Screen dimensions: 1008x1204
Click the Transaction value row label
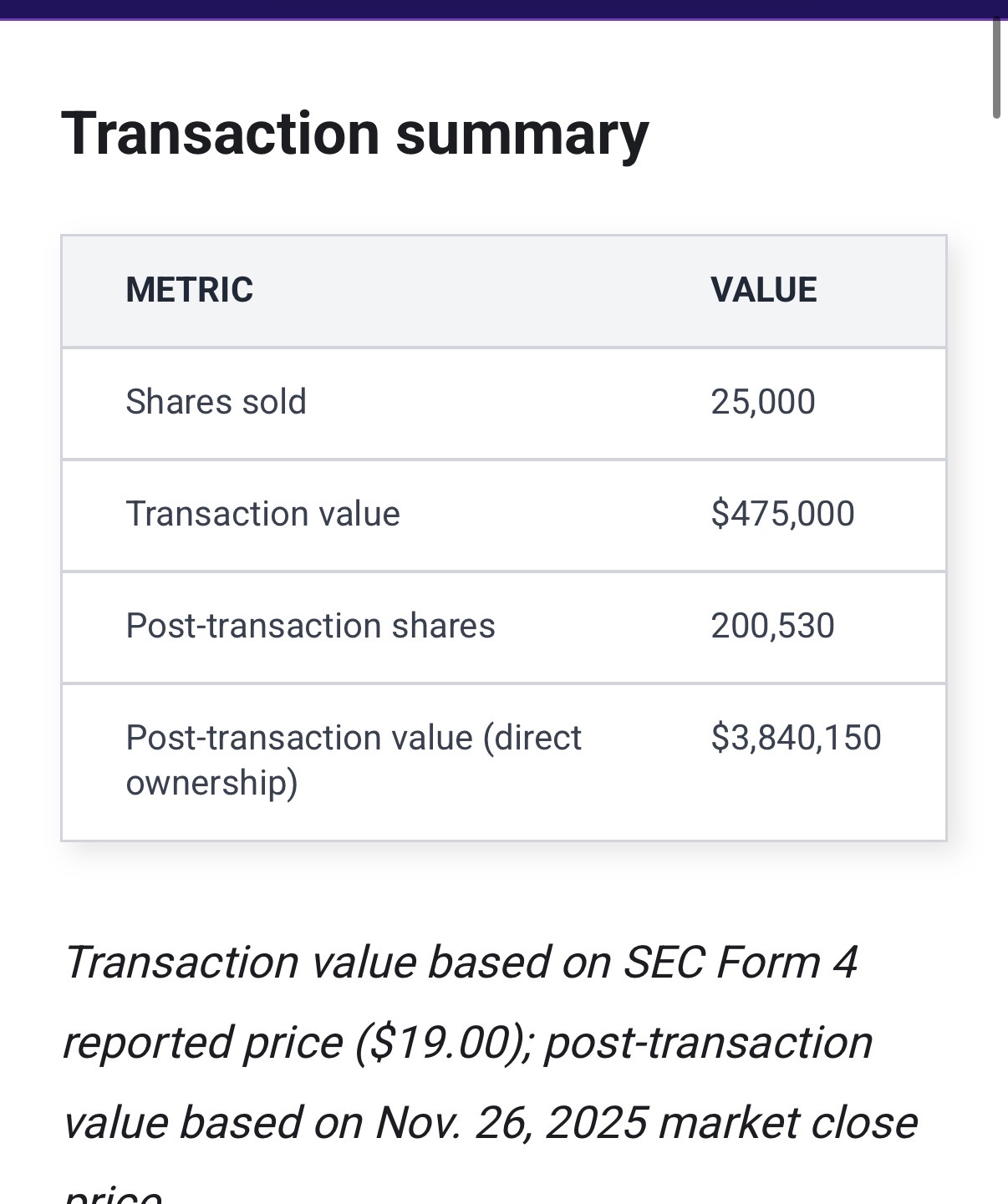click(262, 514)
